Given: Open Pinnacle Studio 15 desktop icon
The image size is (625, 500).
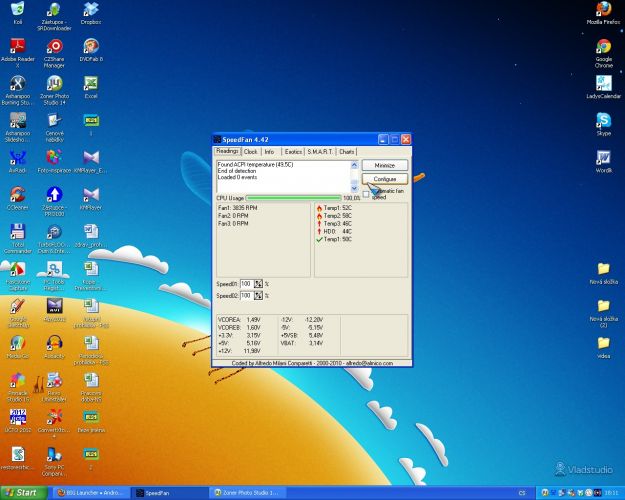Looking at the screenshot, I should point(18,387).
